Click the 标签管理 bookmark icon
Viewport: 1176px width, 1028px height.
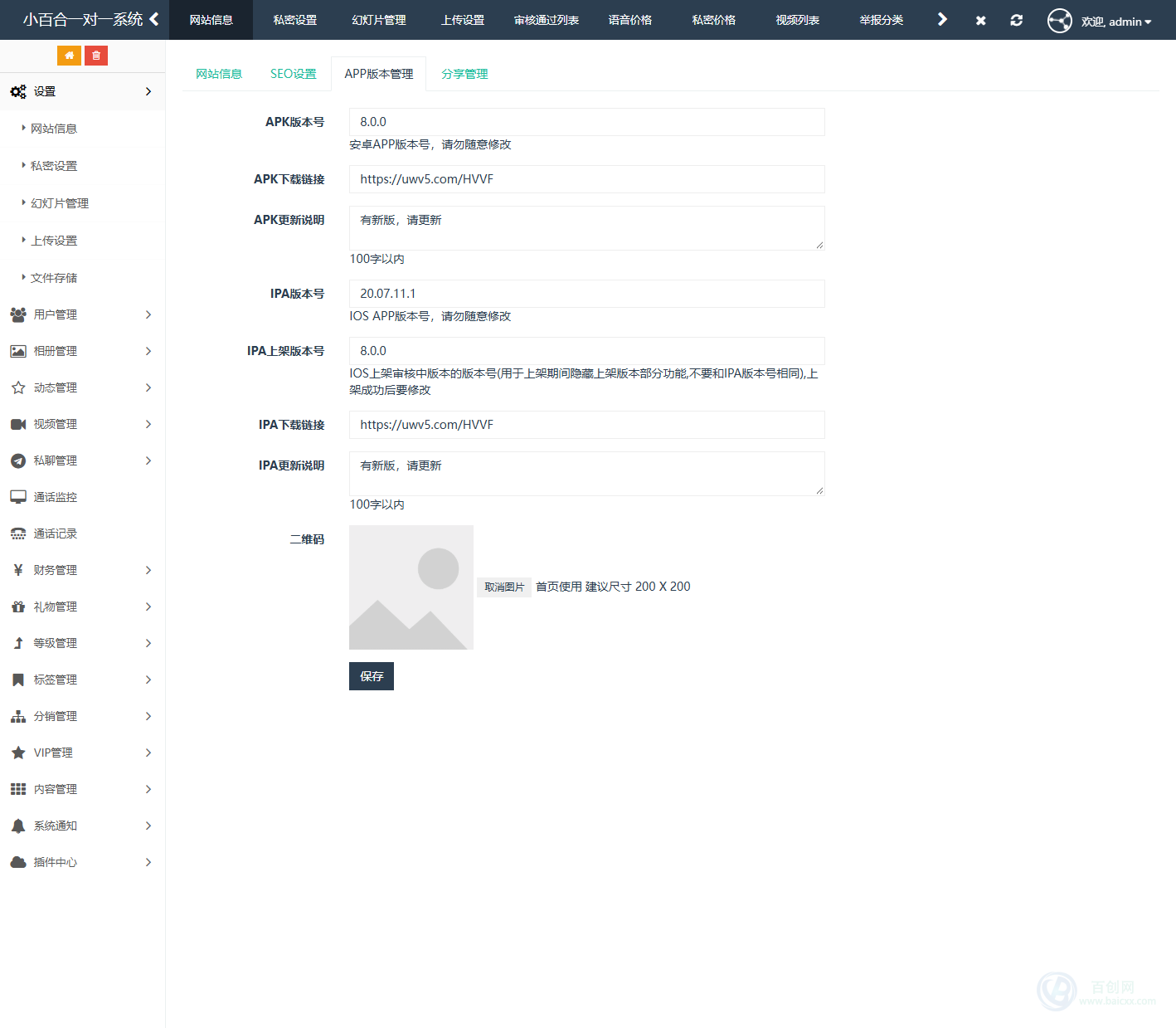[x=18, y=680]
